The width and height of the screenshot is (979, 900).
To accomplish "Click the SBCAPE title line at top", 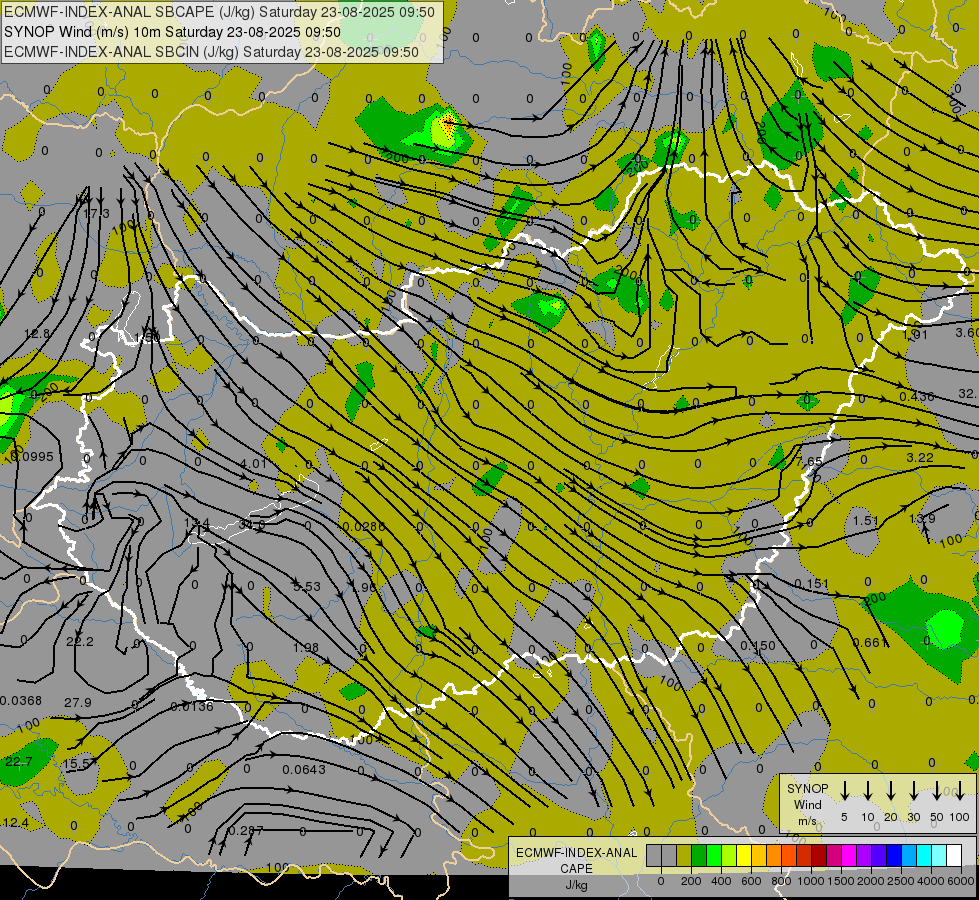I will [x=219, y=12].
